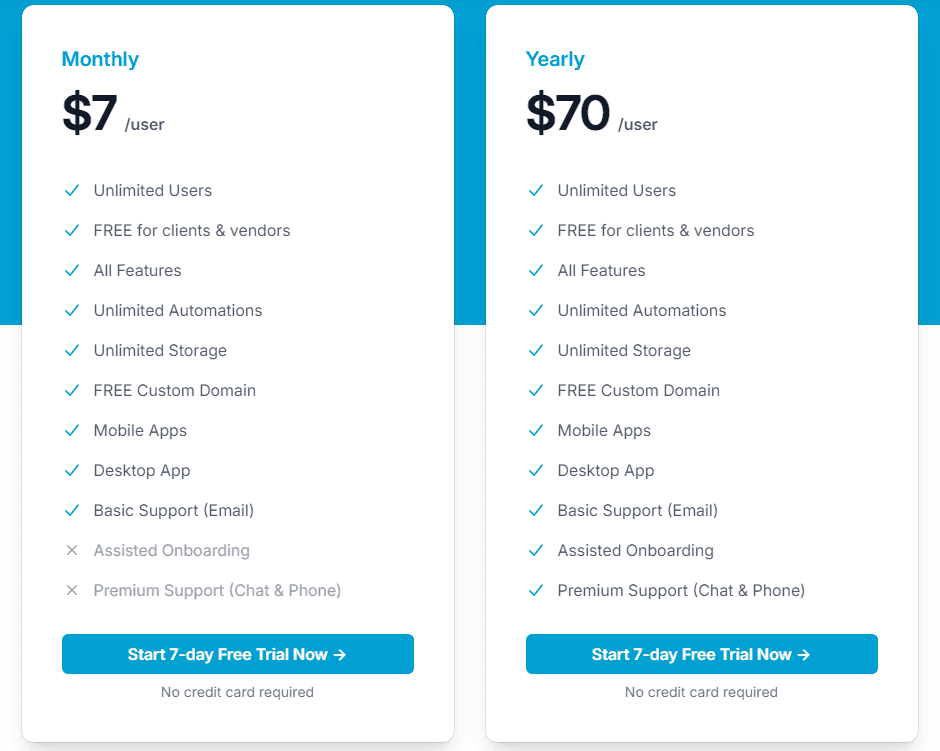Click 'No credit card required' under Monthly plan
Viewport: 940px width, 751px height.
tap(237, 692)
